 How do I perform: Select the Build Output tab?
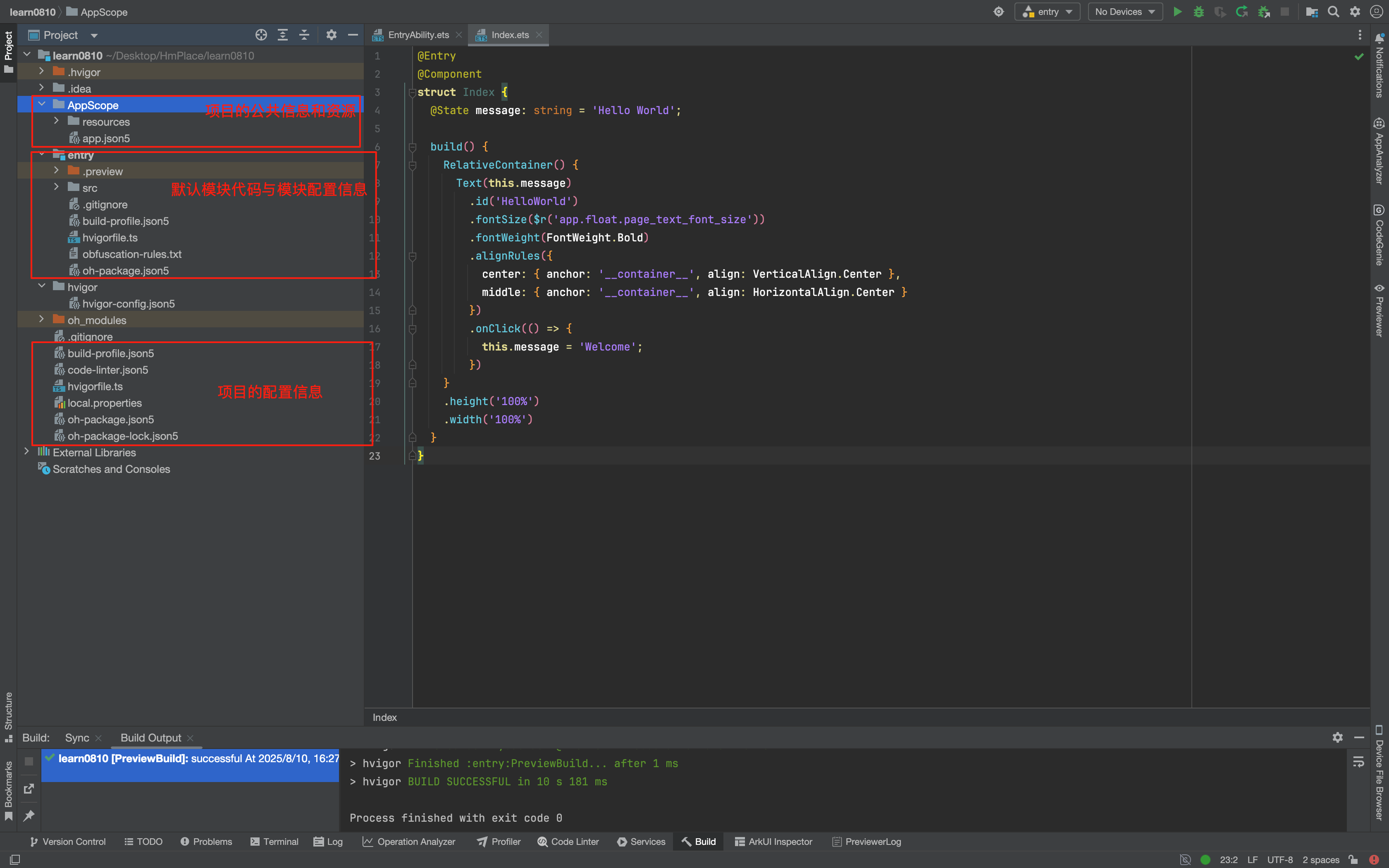[150, 738]
